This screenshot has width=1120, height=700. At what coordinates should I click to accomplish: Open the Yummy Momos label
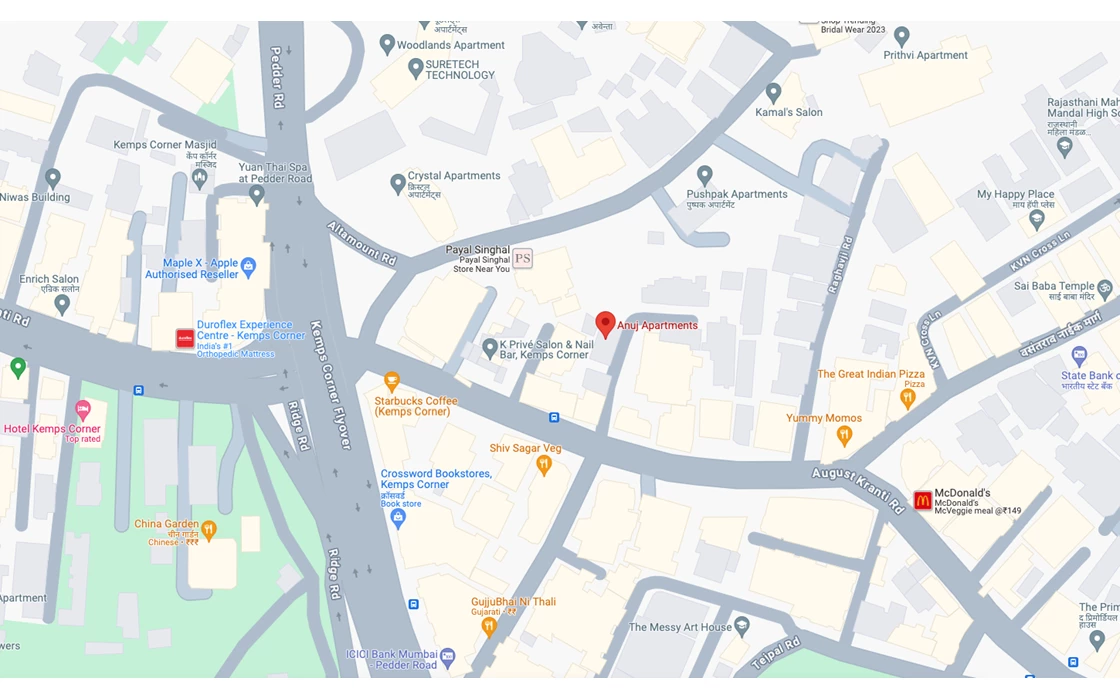pyautogui.click(x=824, y=418)
